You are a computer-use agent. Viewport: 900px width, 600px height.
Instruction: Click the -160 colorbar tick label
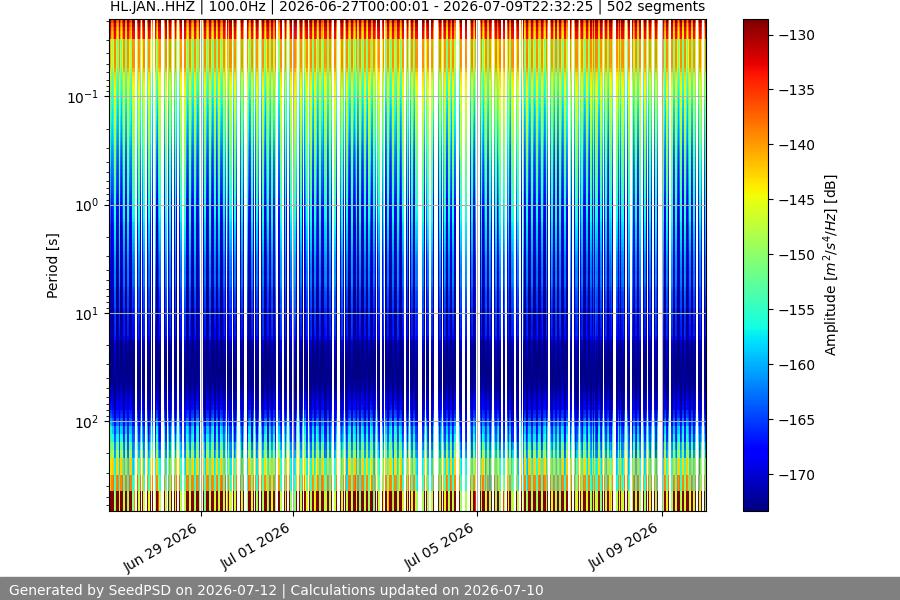797,365
